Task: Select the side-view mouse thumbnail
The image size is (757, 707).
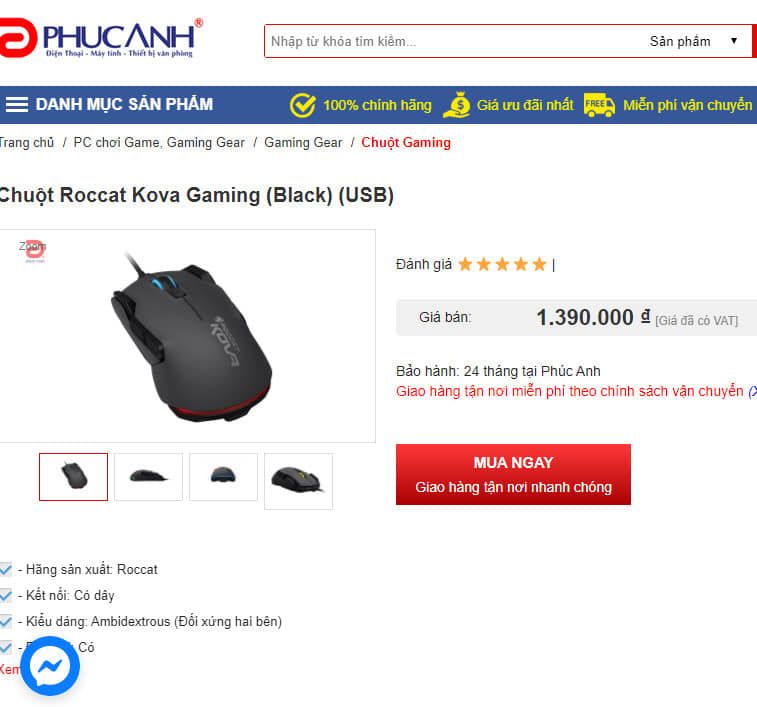Action: (x=149, y=477)
